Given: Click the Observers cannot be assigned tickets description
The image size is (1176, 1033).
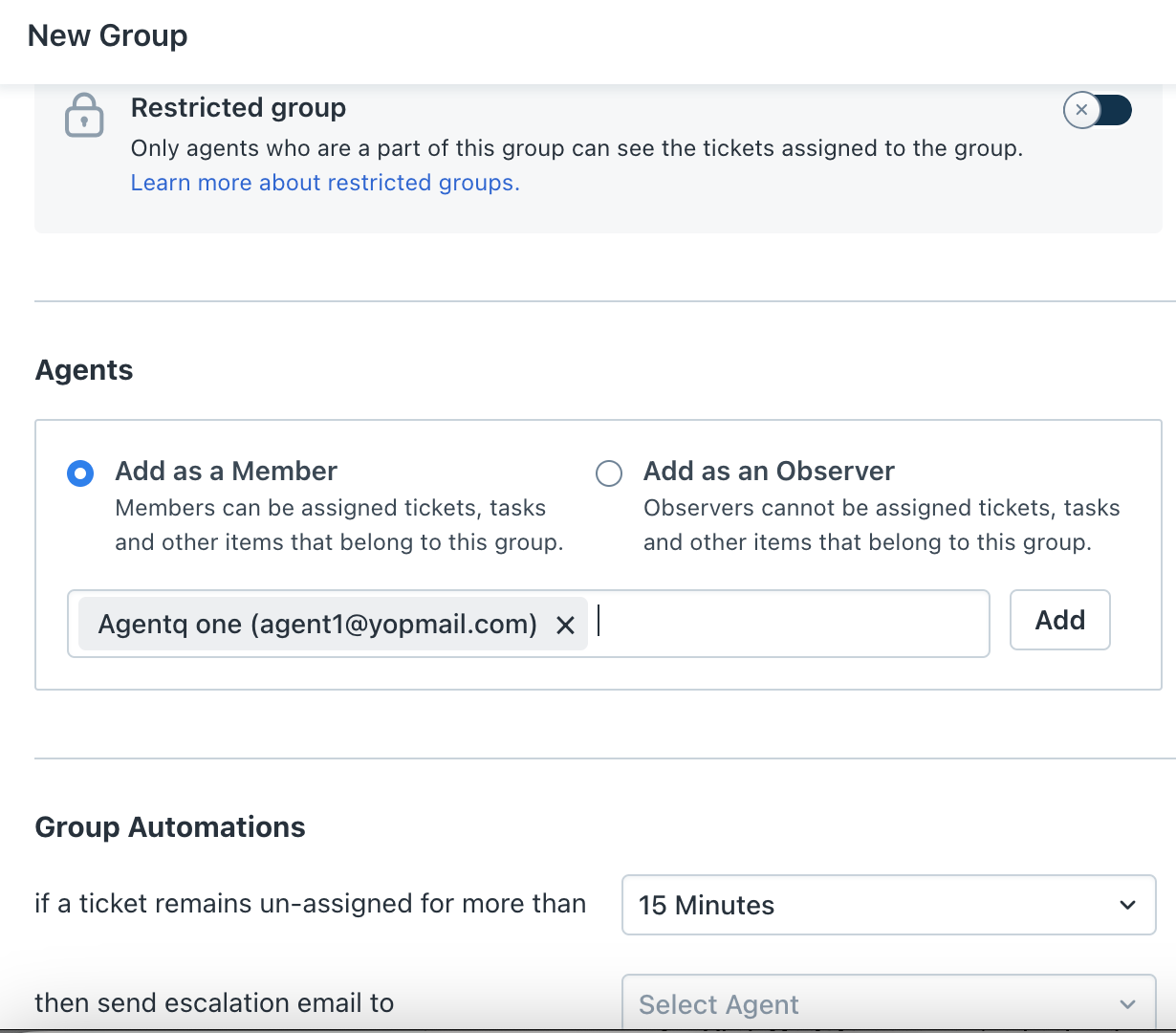Looking at the screenshot, I should 881,525.
